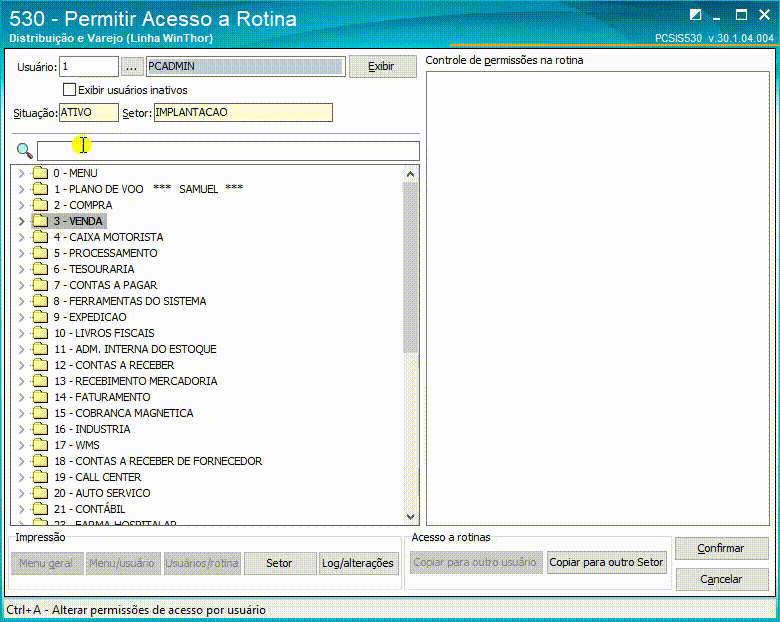Click the Cancelar button
Screen dimensions: 780x622
coord(721,579)
